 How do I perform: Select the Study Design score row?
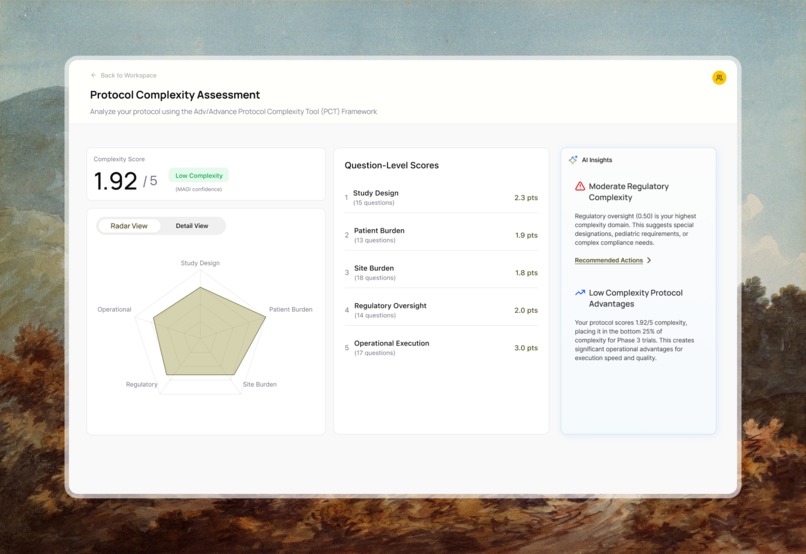[x=441, y=197]
